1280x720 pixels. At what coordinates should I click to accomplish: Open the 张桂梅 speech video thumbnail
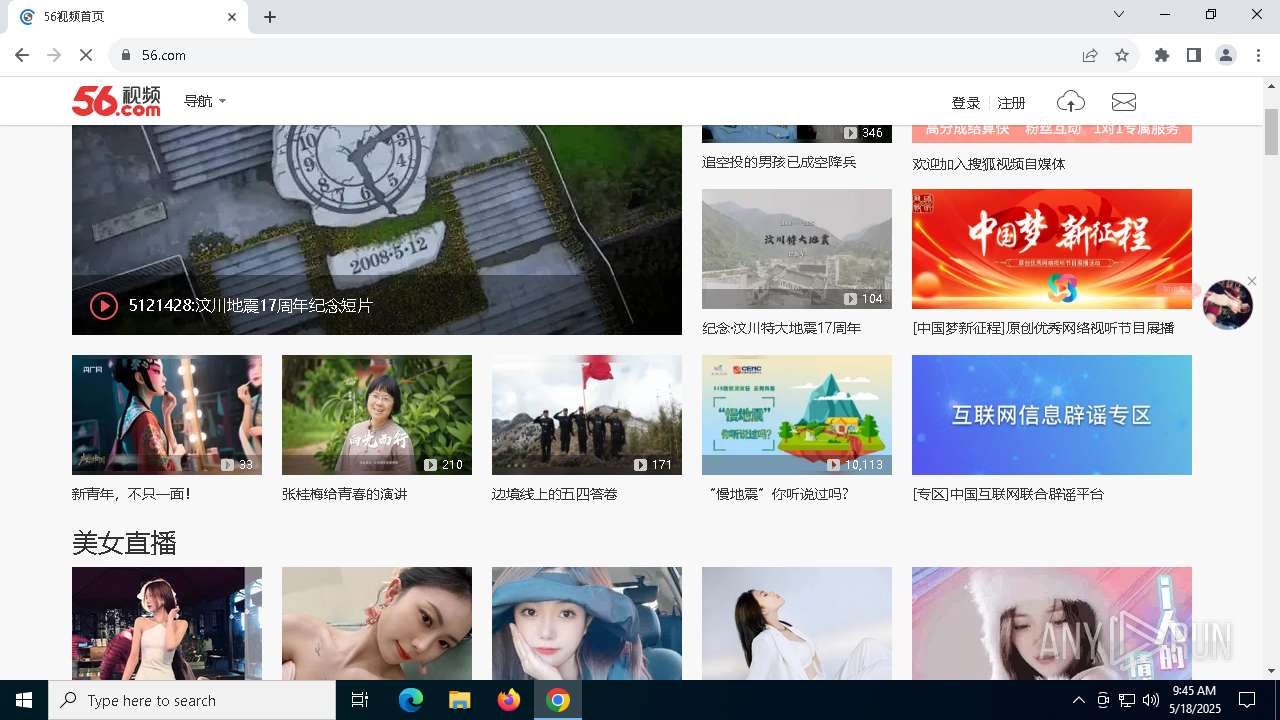(x=377, y=415)
